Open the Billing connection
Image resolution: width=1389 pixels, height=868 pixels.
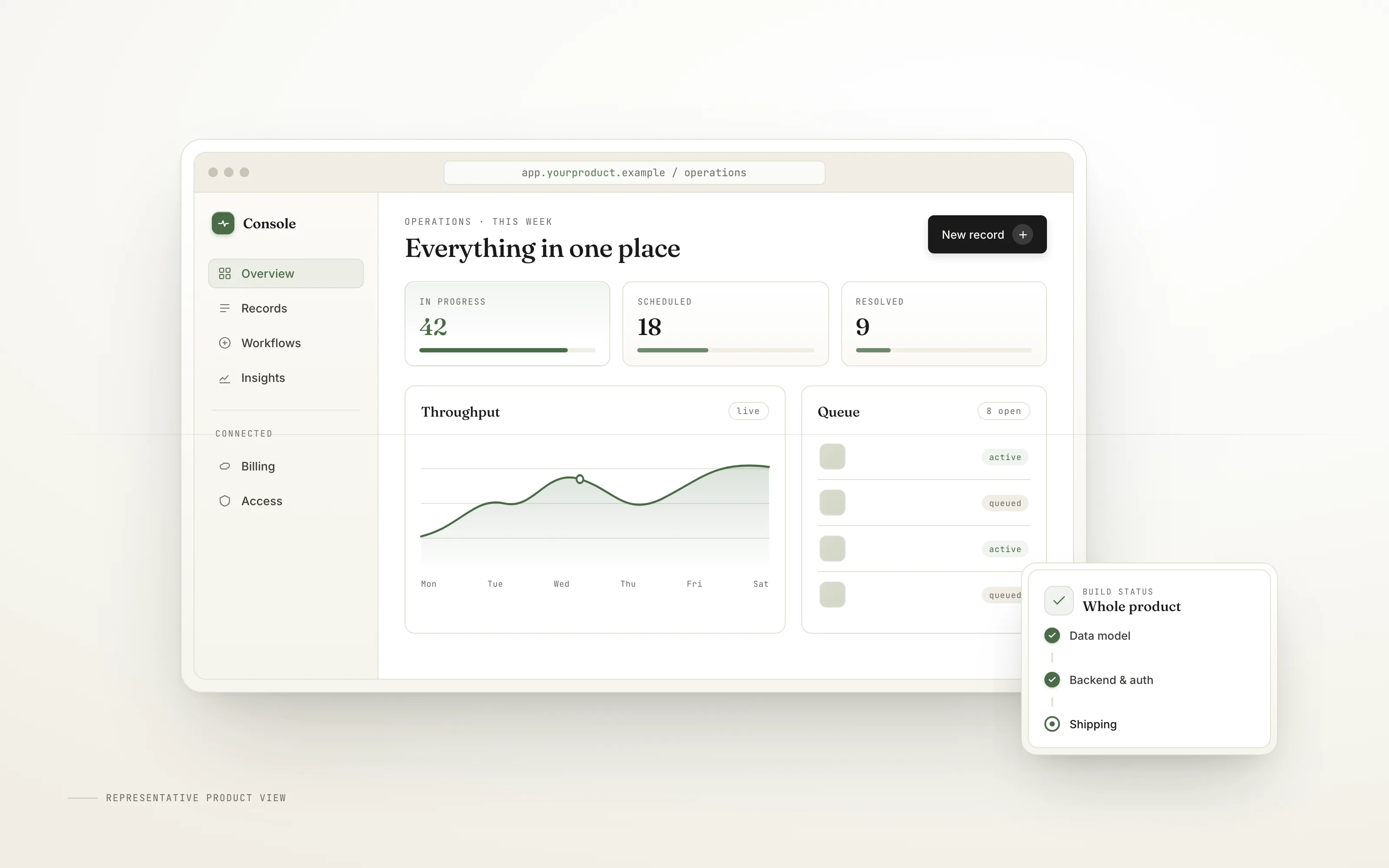286,466
